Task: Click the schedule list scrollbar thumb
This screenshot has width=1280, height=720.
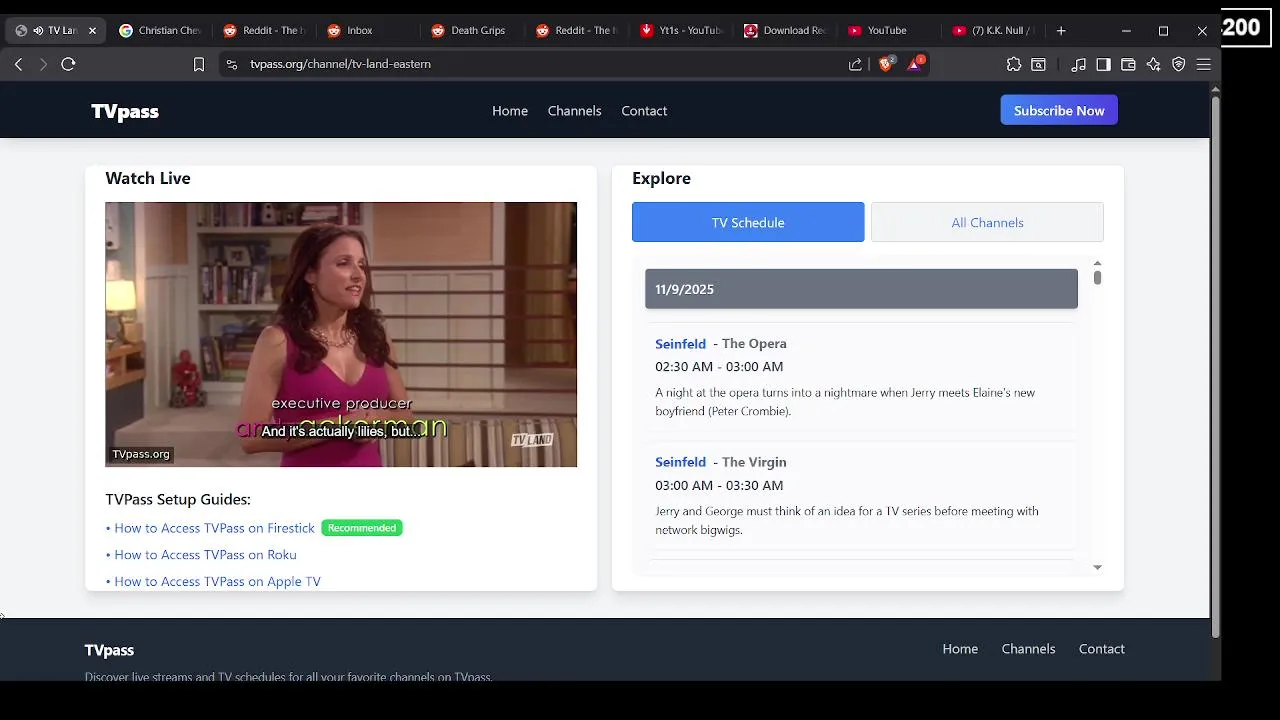Action: (1097, 277)
